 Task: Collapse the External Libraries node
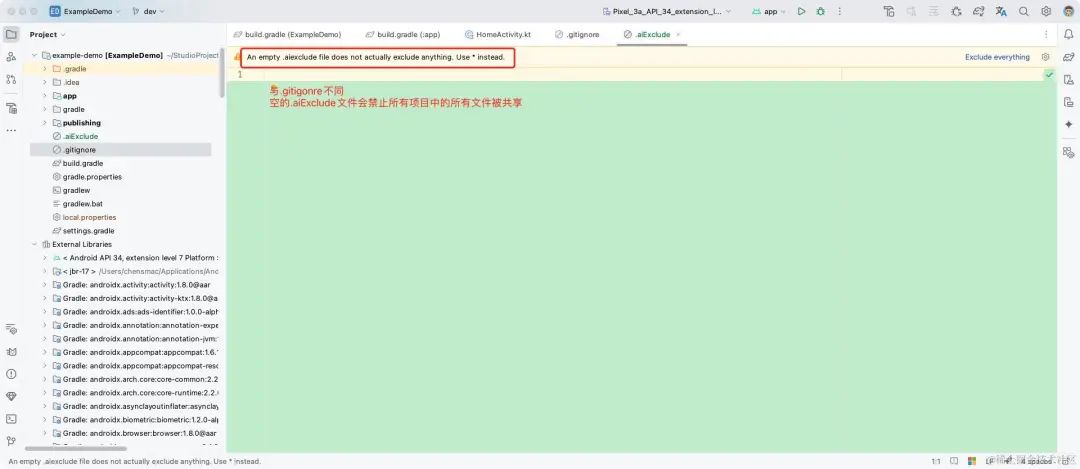tap(34, 244)
